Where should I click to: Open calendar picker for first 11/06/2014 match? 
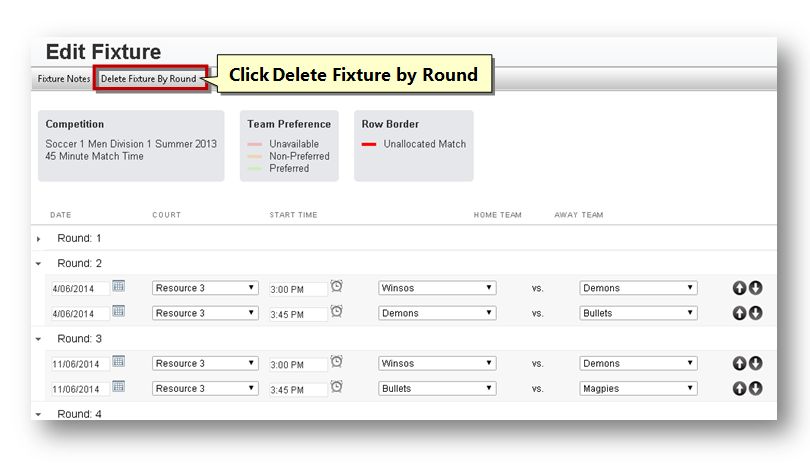point(118,362)
